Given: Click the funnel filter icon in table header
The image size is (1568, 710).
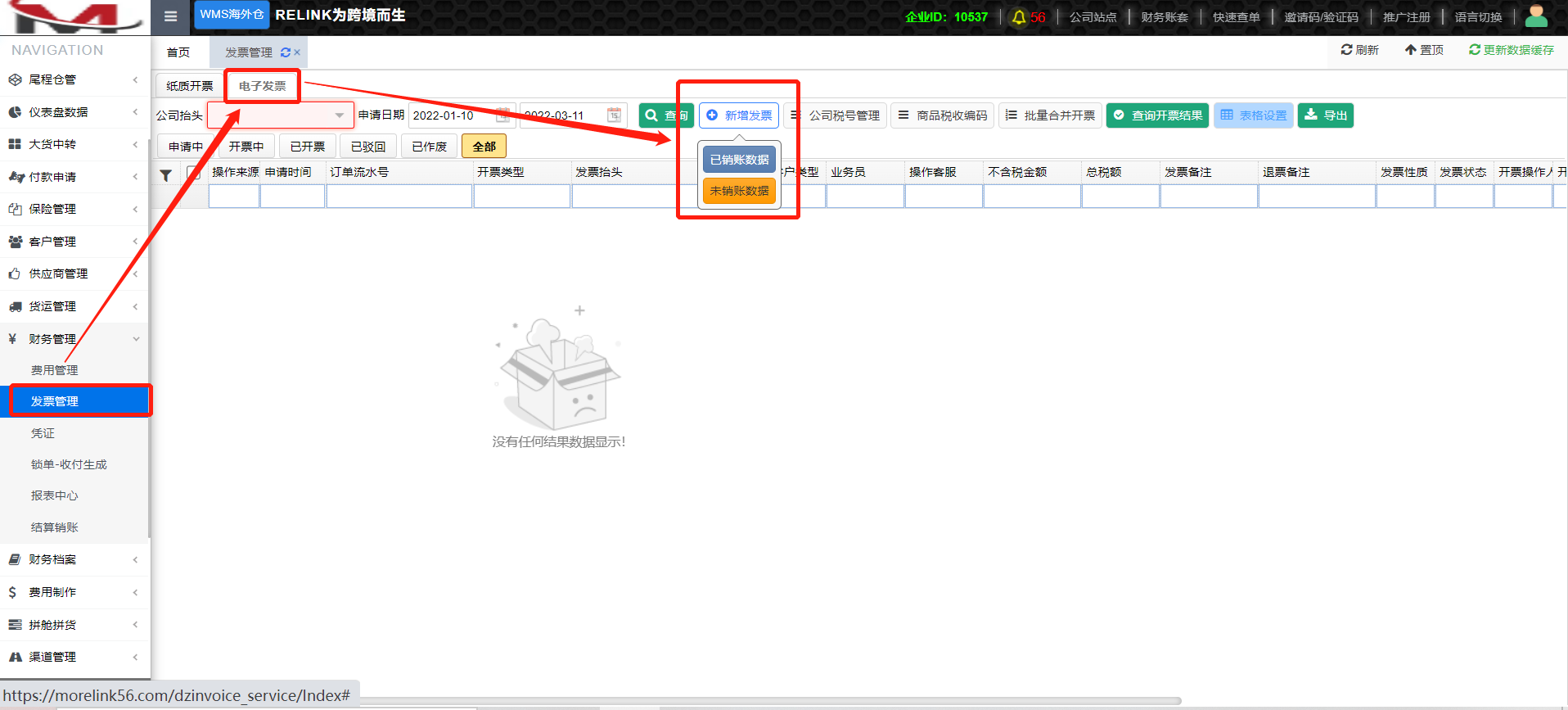Looking at the screenshot, I should [165, 175].
